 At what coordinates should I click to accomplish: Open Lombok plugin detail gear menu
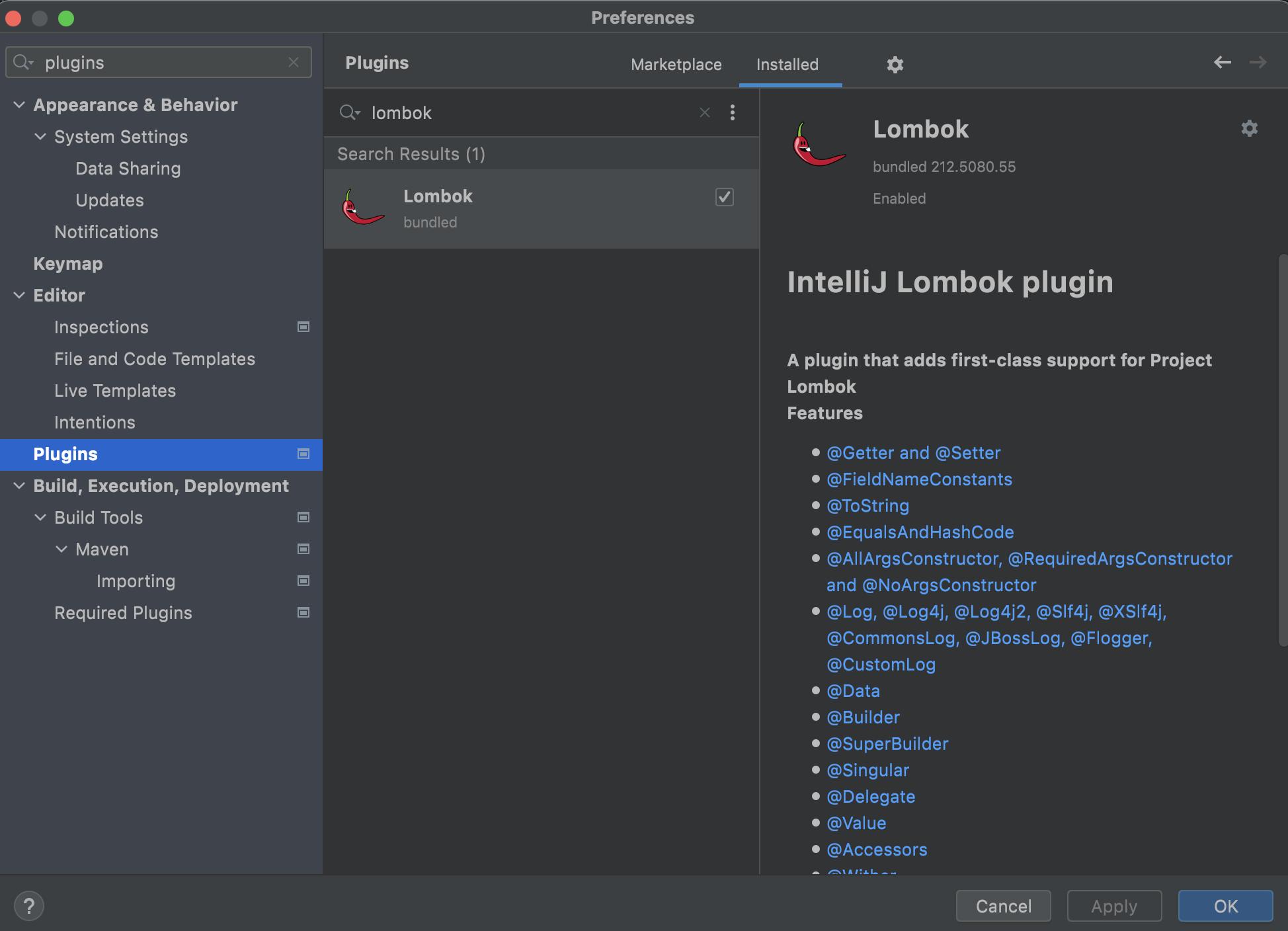[1249, 128]
